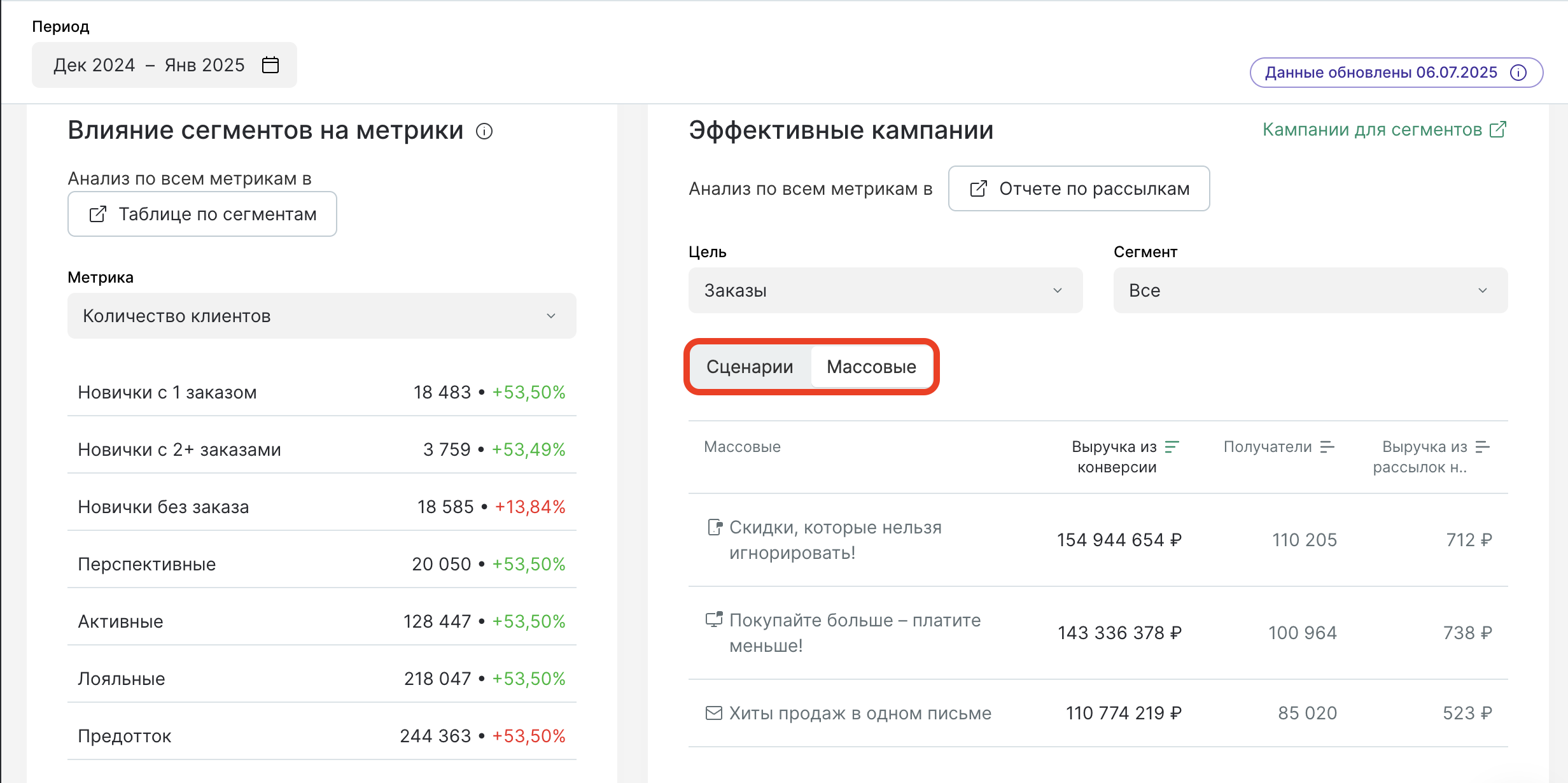This screenshot has height=783, width=1568.
Task: Click the Выручка из конверсии column header
Action: pos(1114,456)
